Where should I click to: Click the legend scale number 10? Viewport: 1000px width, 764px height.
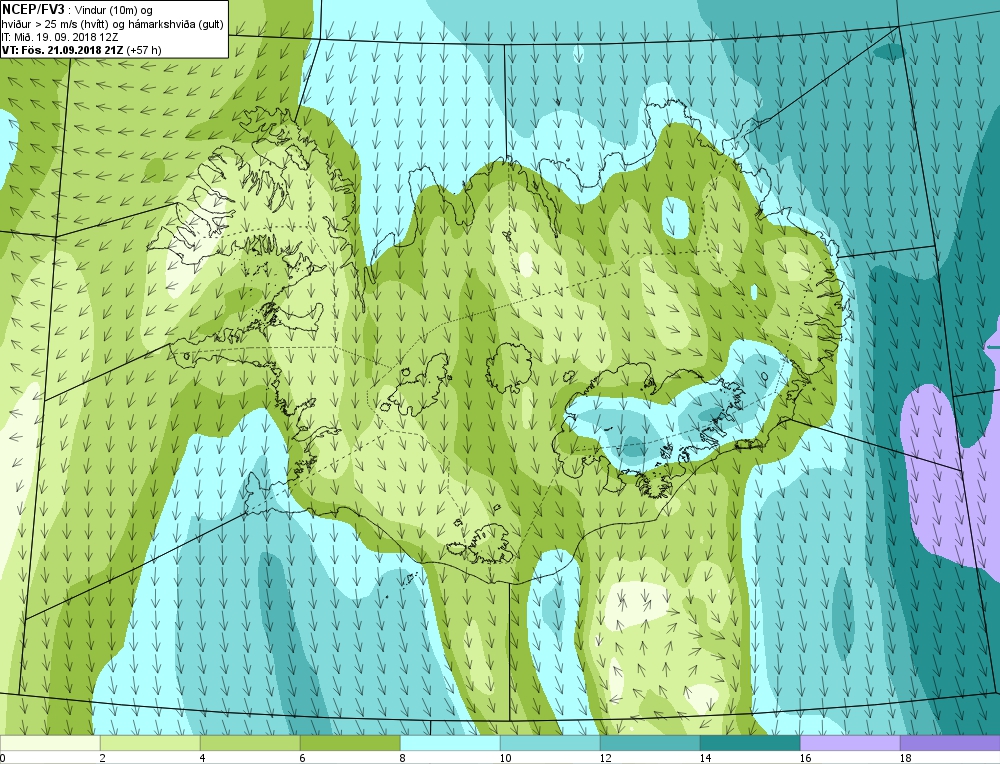pyautogui.click(x=505, y=758)
